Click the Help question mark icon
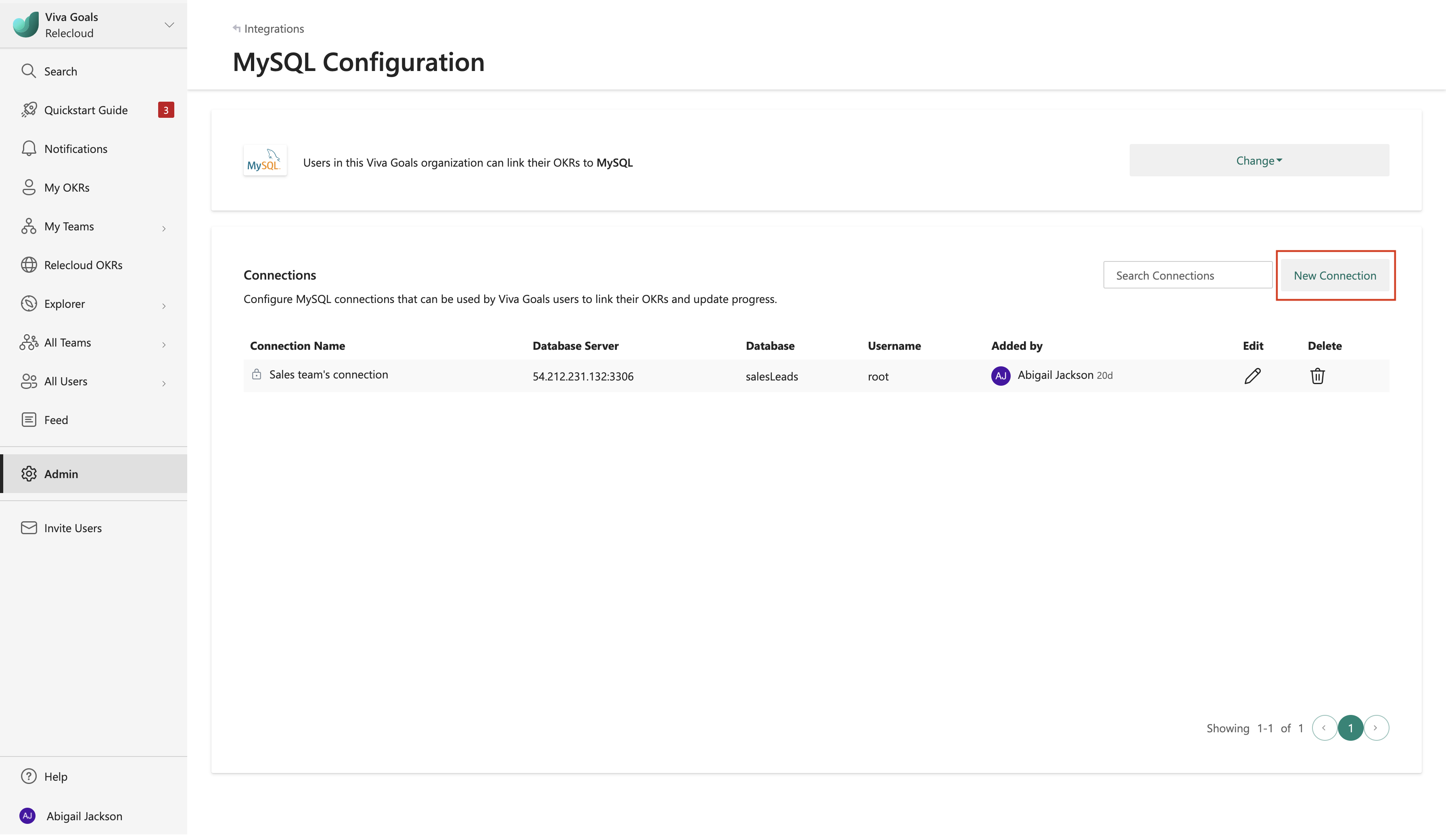Screen dimensions: 1446x840 point(29,776)
